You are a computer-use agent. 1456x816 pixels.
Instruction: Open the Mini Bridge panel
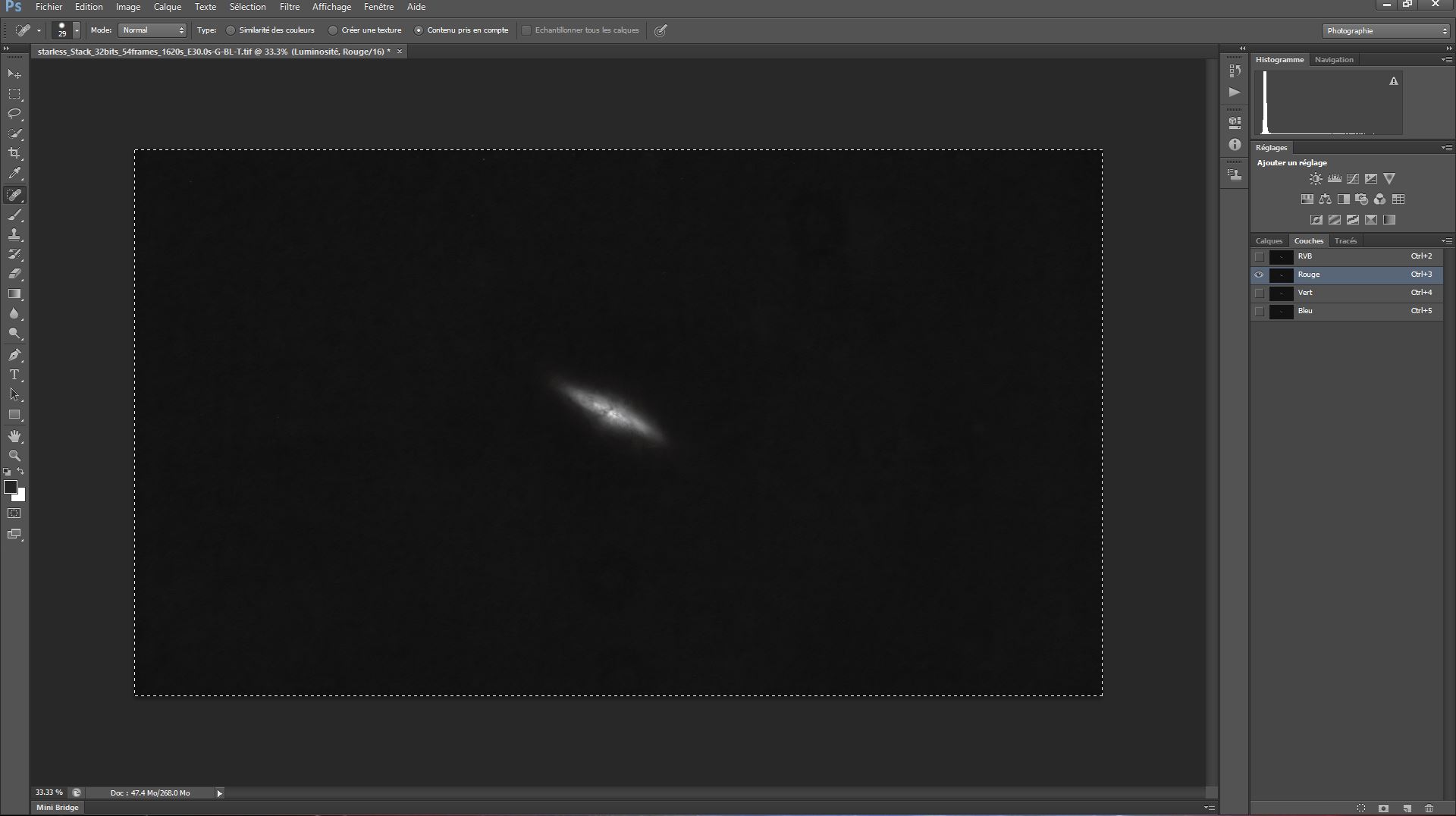(58, 808)
